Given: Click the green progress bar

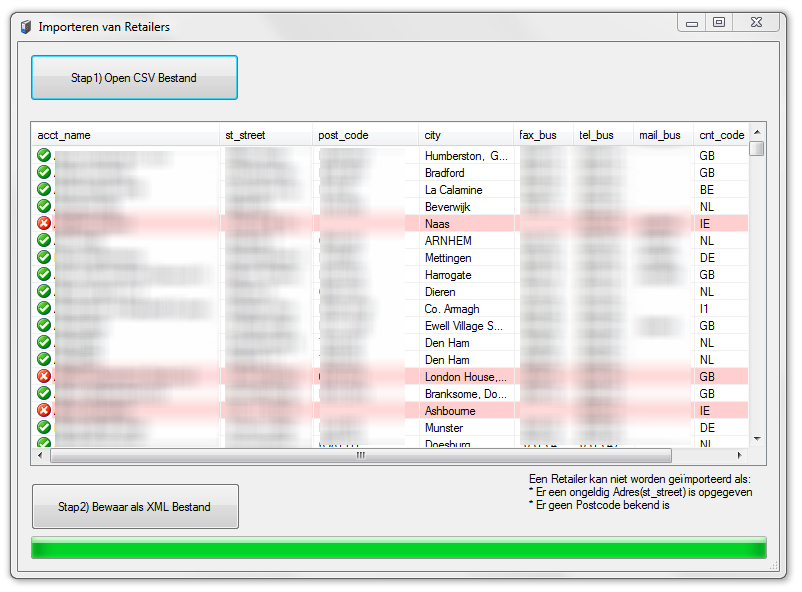Looking at the screenshot, I should click(x=398, y=548).
